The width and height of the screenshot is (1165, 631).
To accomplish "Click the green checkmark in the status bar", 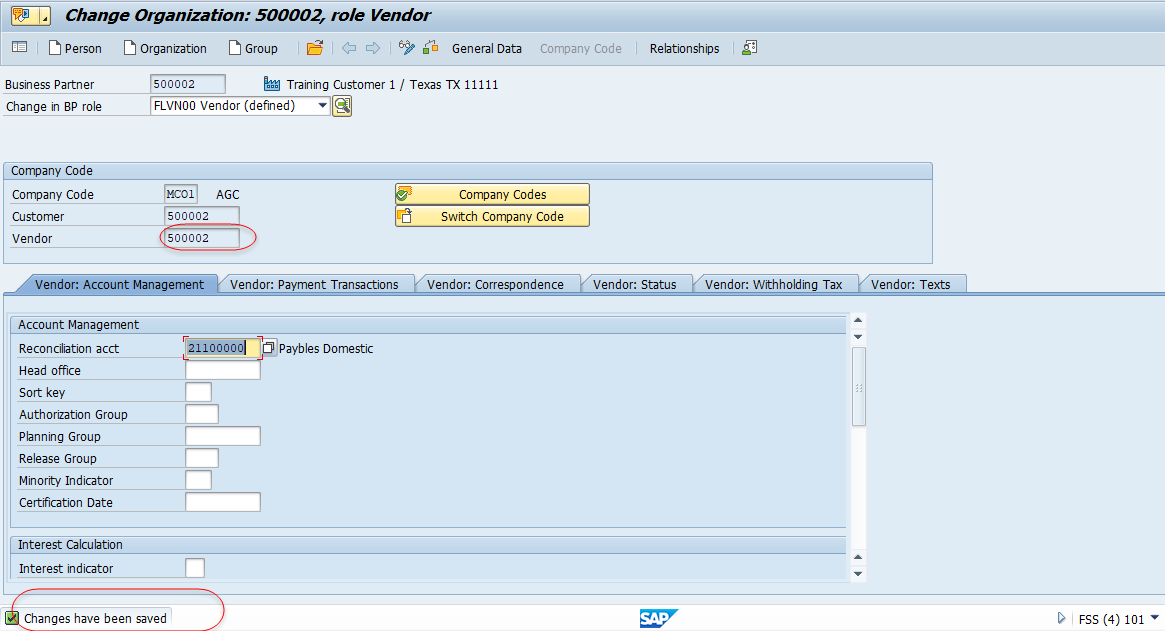I will point(12,618).
